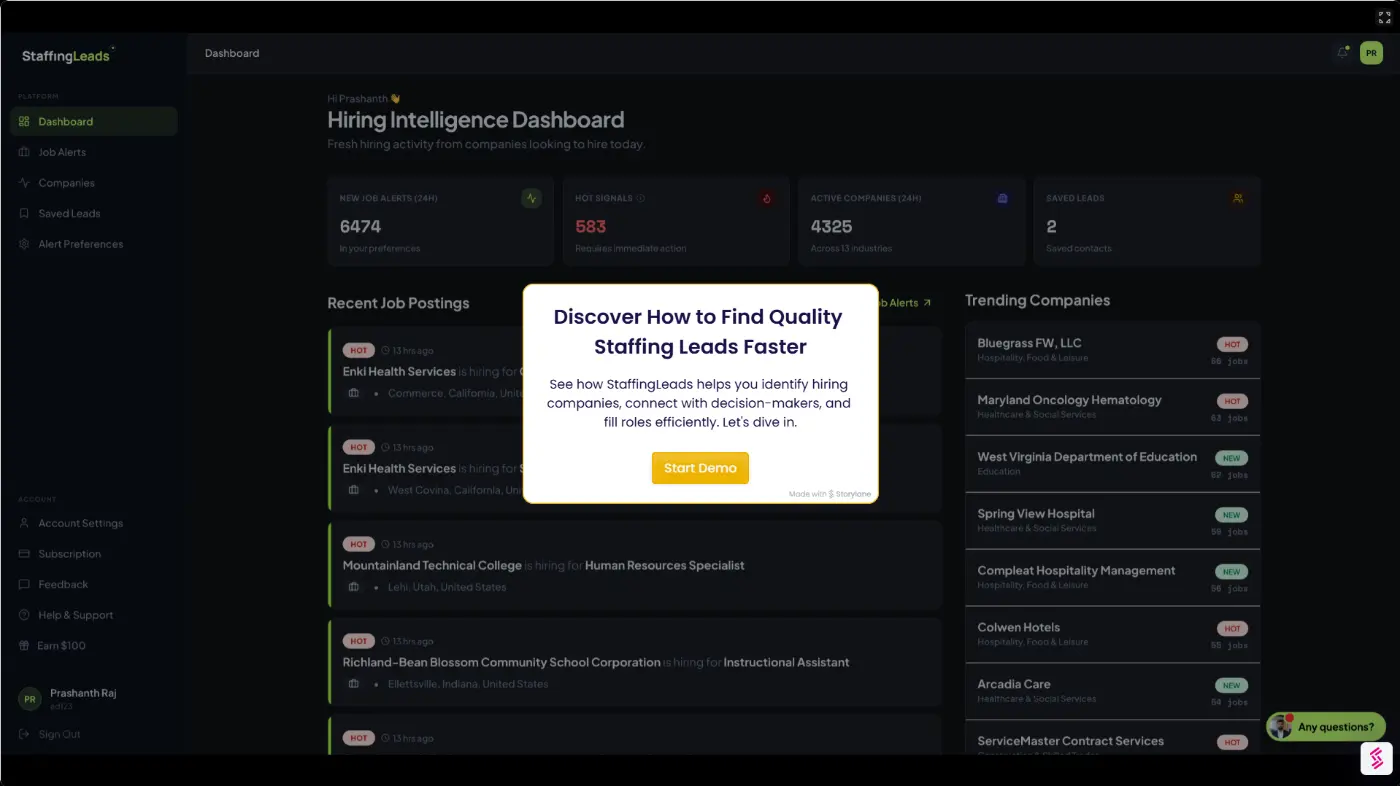
Task: Click the Start Demo button
Action: tap(700, 468)
